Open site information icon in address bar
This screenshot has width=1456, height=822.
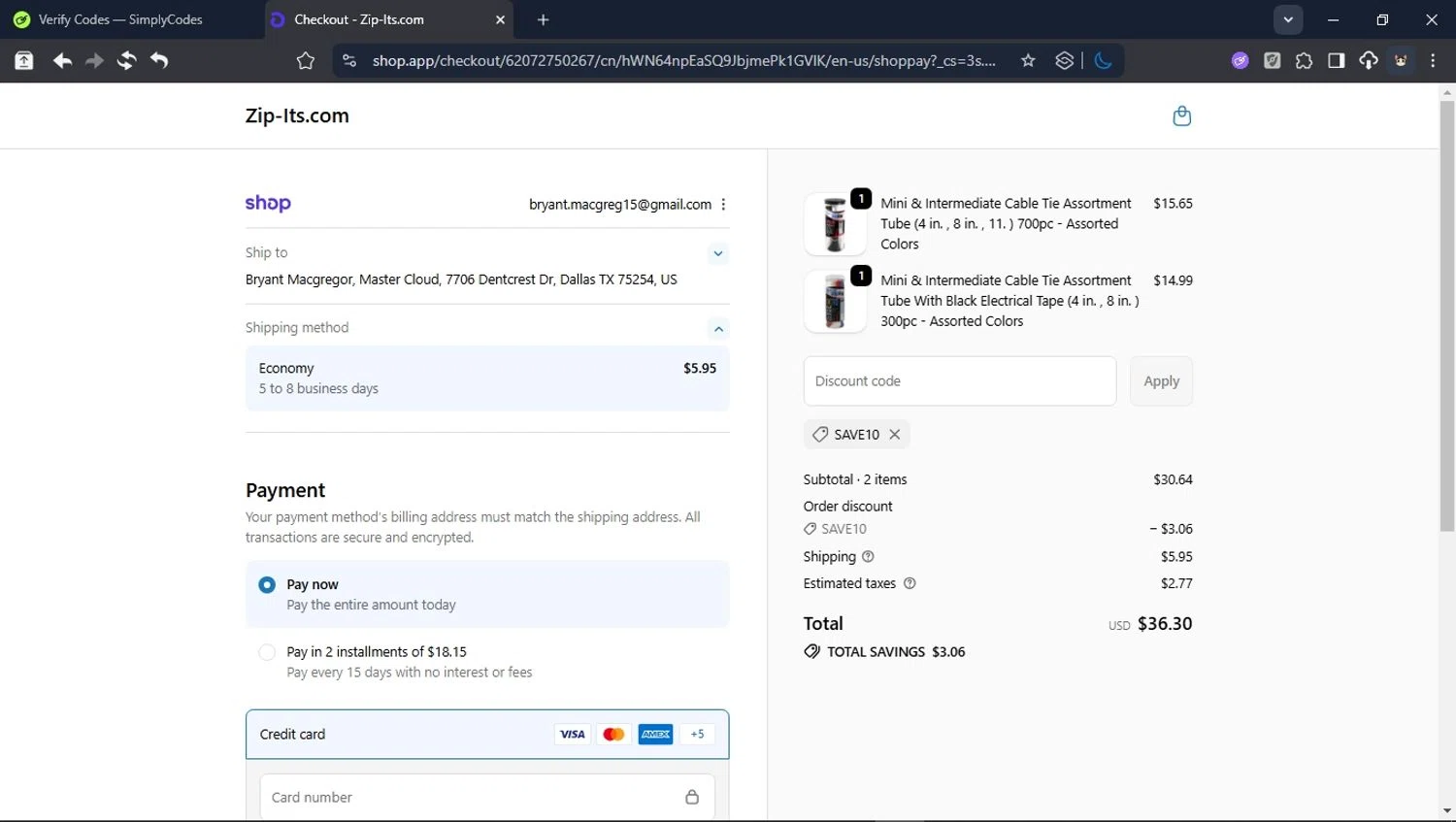click(349, 61)
